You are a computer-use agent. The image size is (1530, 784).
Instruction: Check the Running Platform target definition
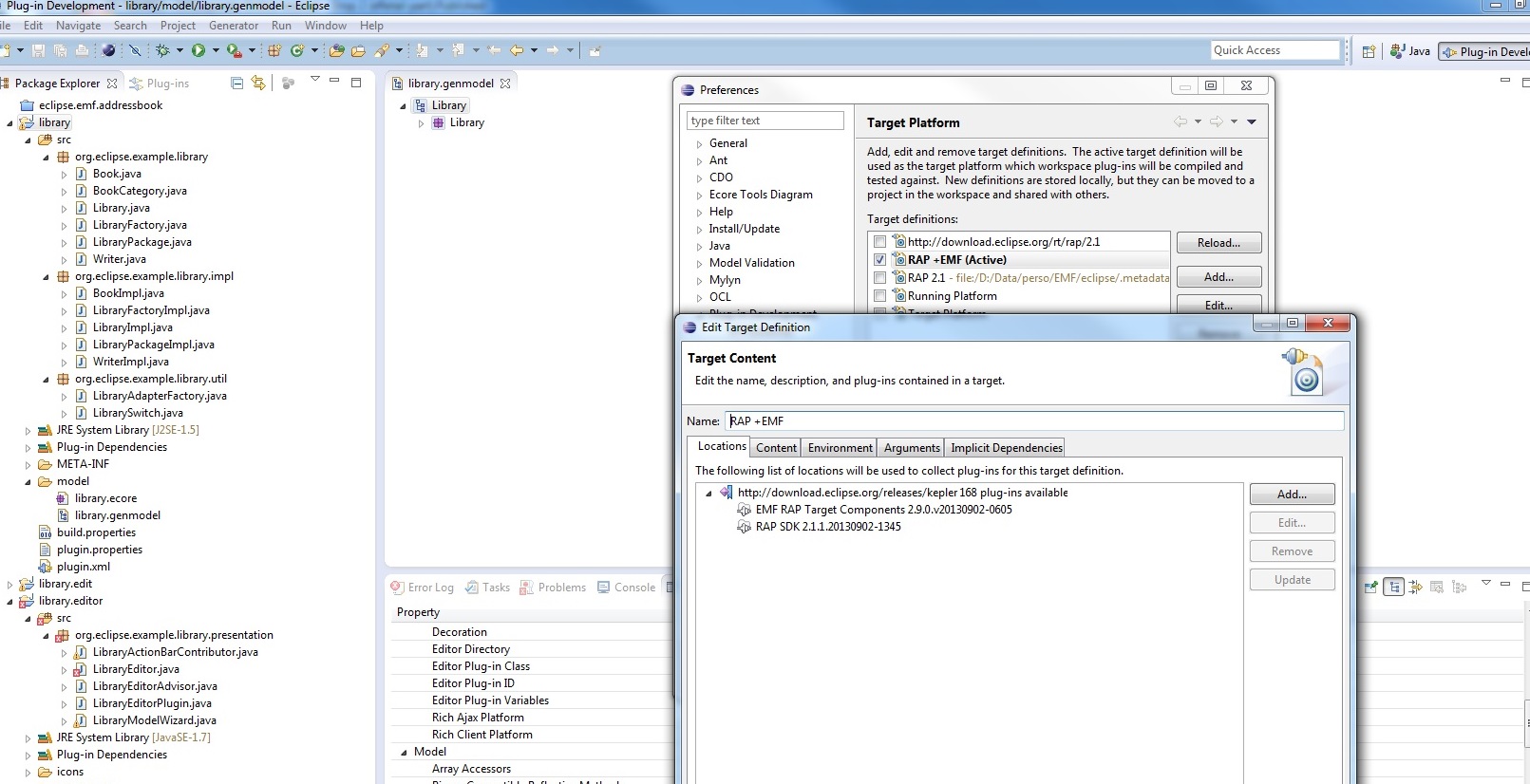(879, 296)
